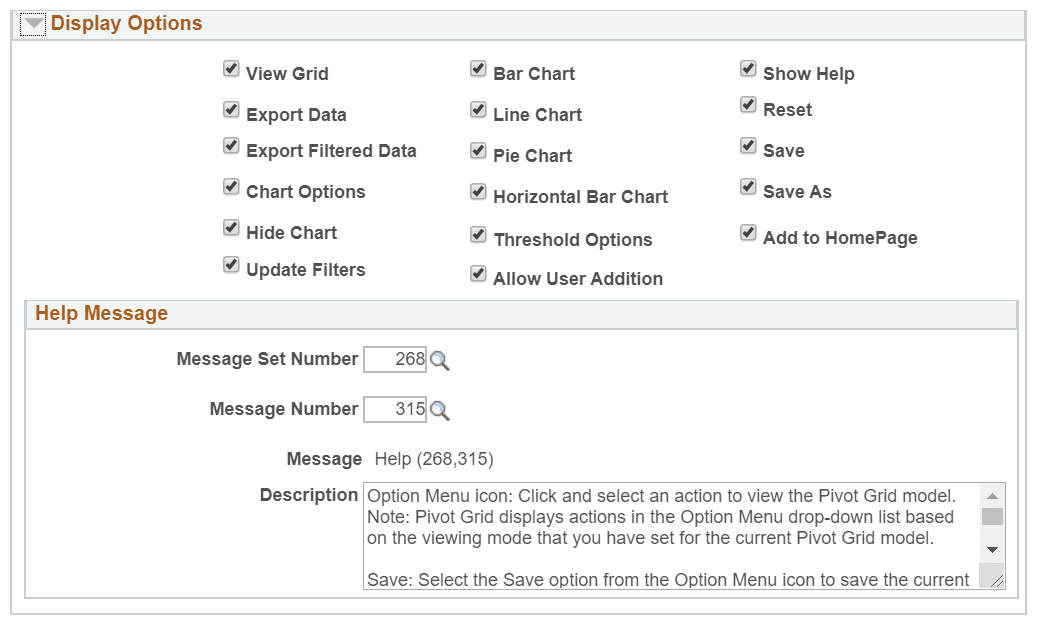Uncheck Threshold Options
This screenshot has height=623, width=1037.
point(478,234)
